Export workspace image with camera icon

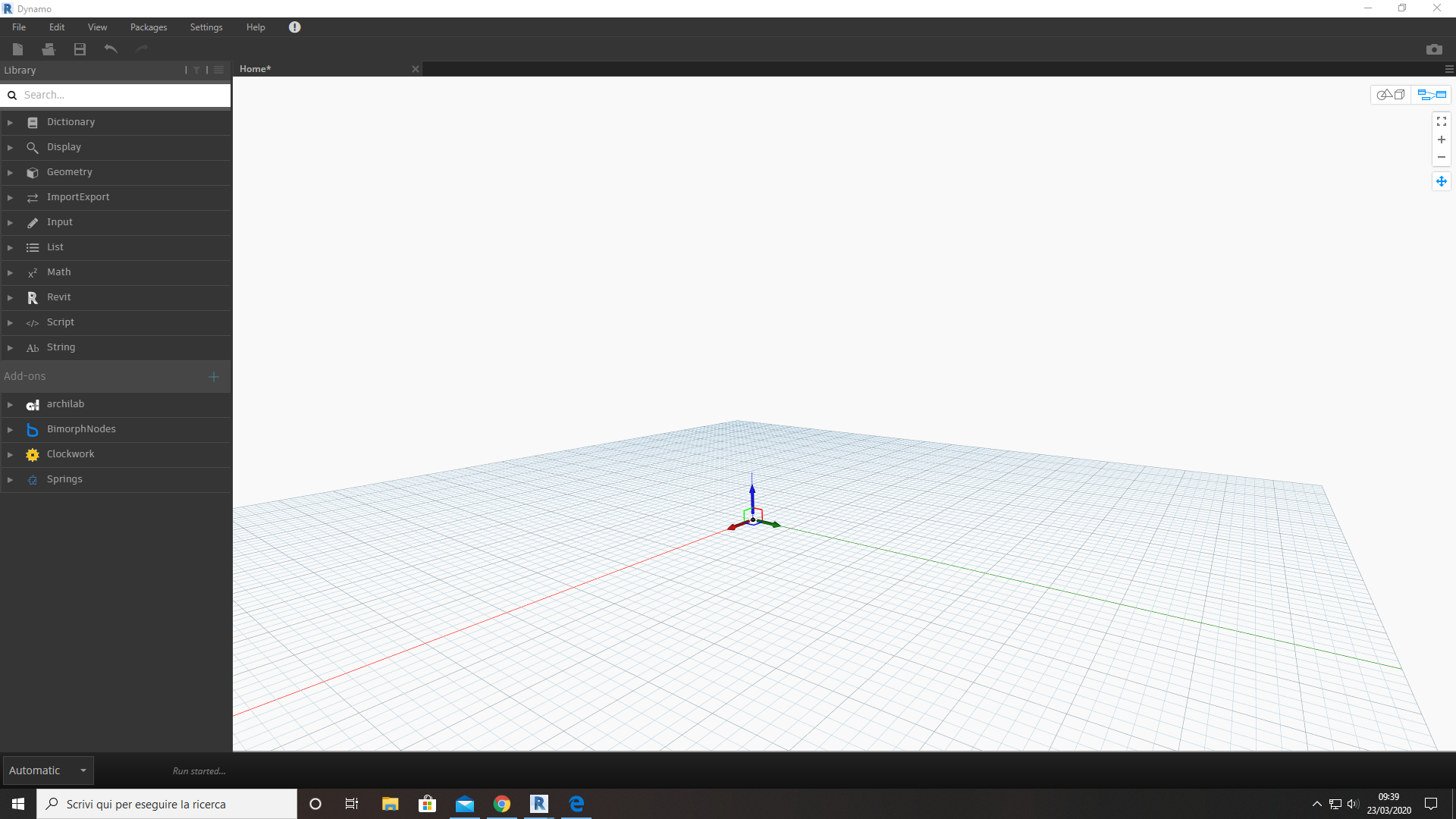point(1434,49)
